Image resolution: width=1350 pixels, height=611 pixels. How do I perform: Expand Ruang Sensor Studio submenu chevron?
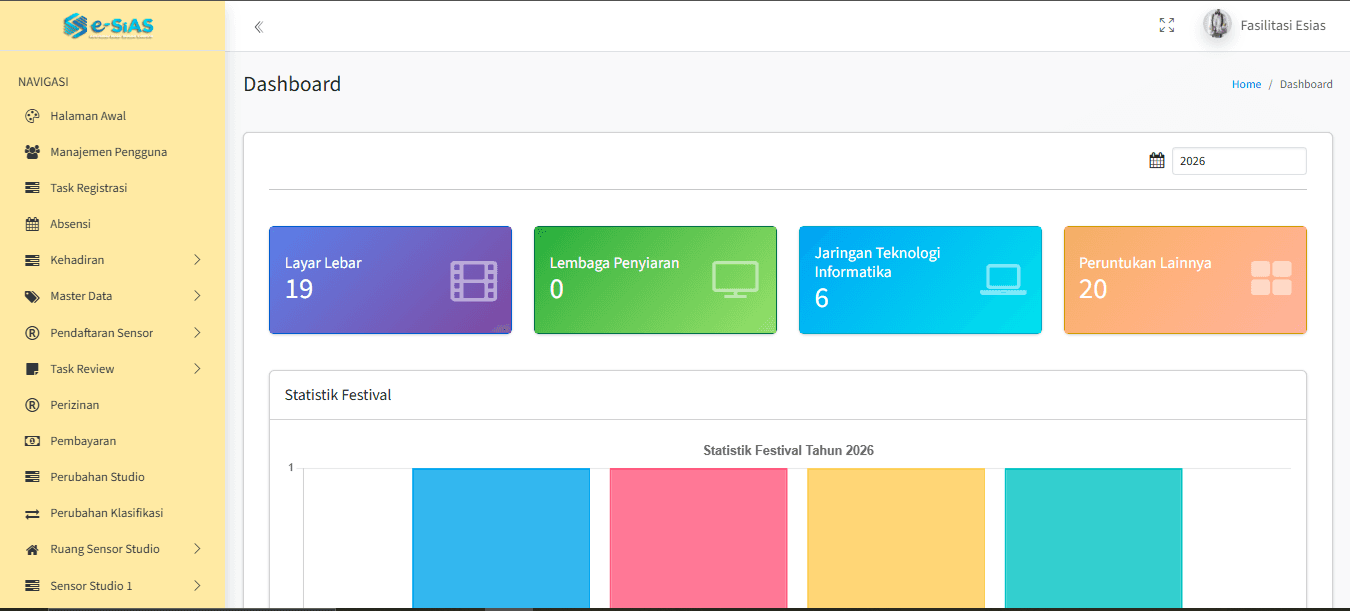pos(197,549)
